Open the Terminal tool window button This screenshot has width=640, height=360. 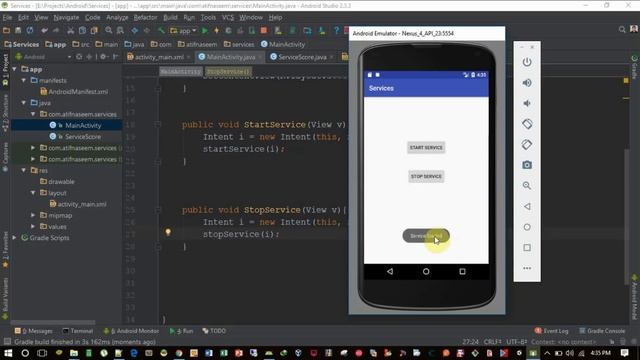[x=78, y=331]
